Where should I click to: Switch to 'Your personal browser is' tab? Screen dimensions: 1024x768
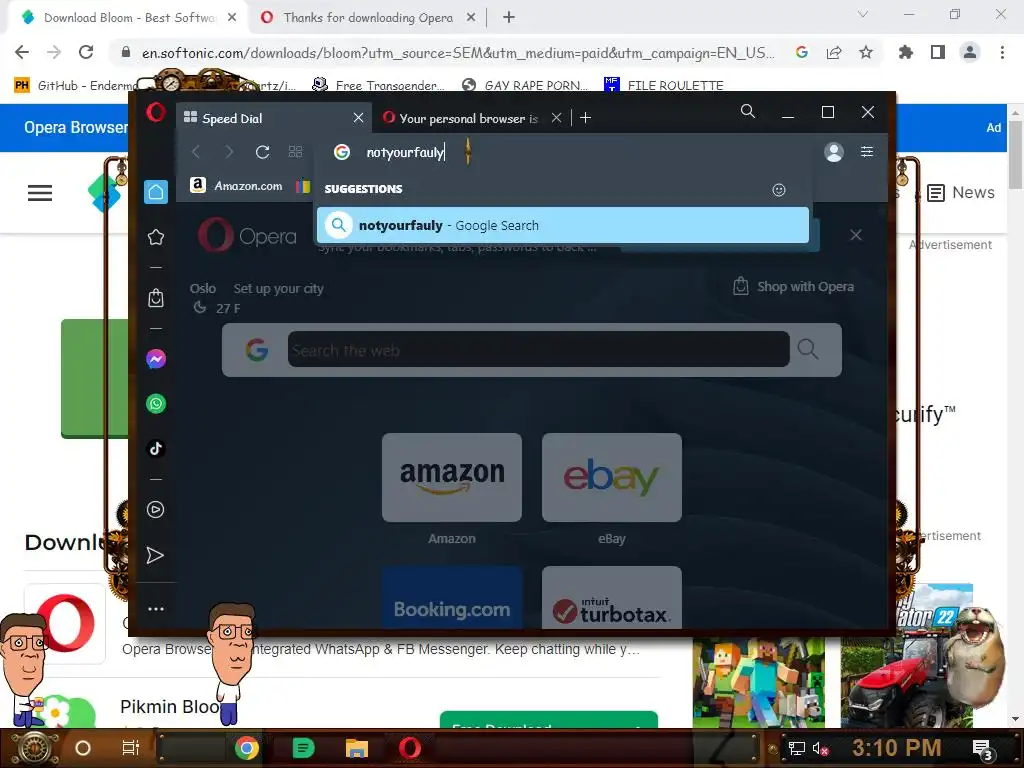[x=469, y=118]
